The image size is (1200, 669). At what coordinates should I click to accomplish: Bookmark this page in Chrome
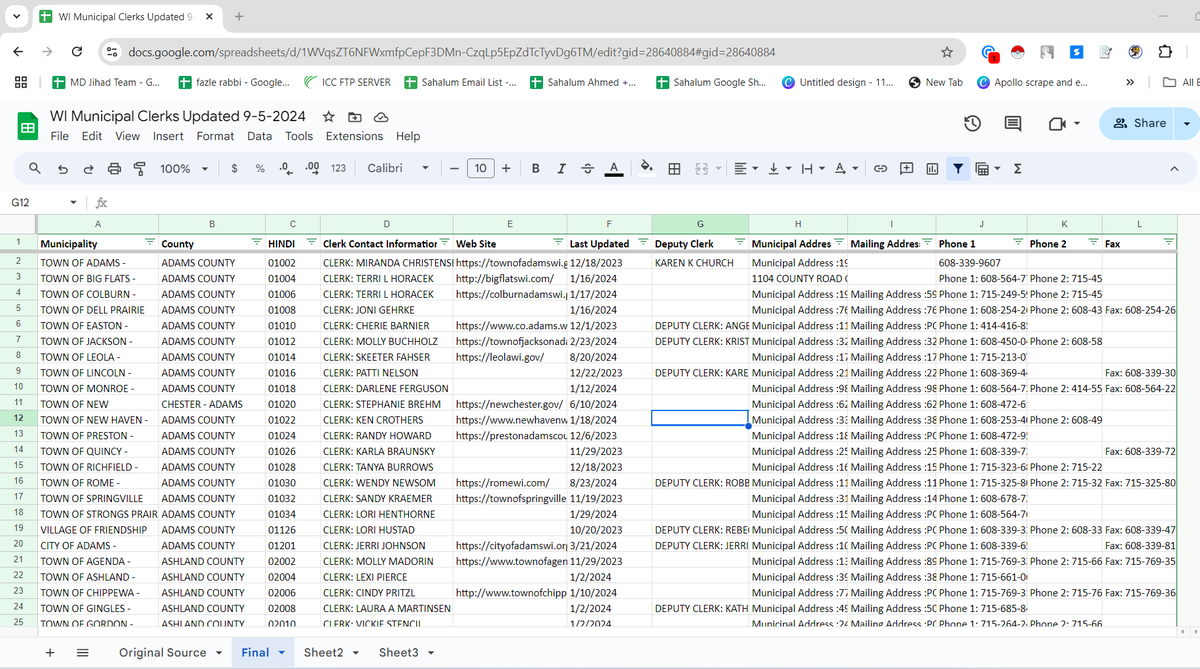[946, 52]
